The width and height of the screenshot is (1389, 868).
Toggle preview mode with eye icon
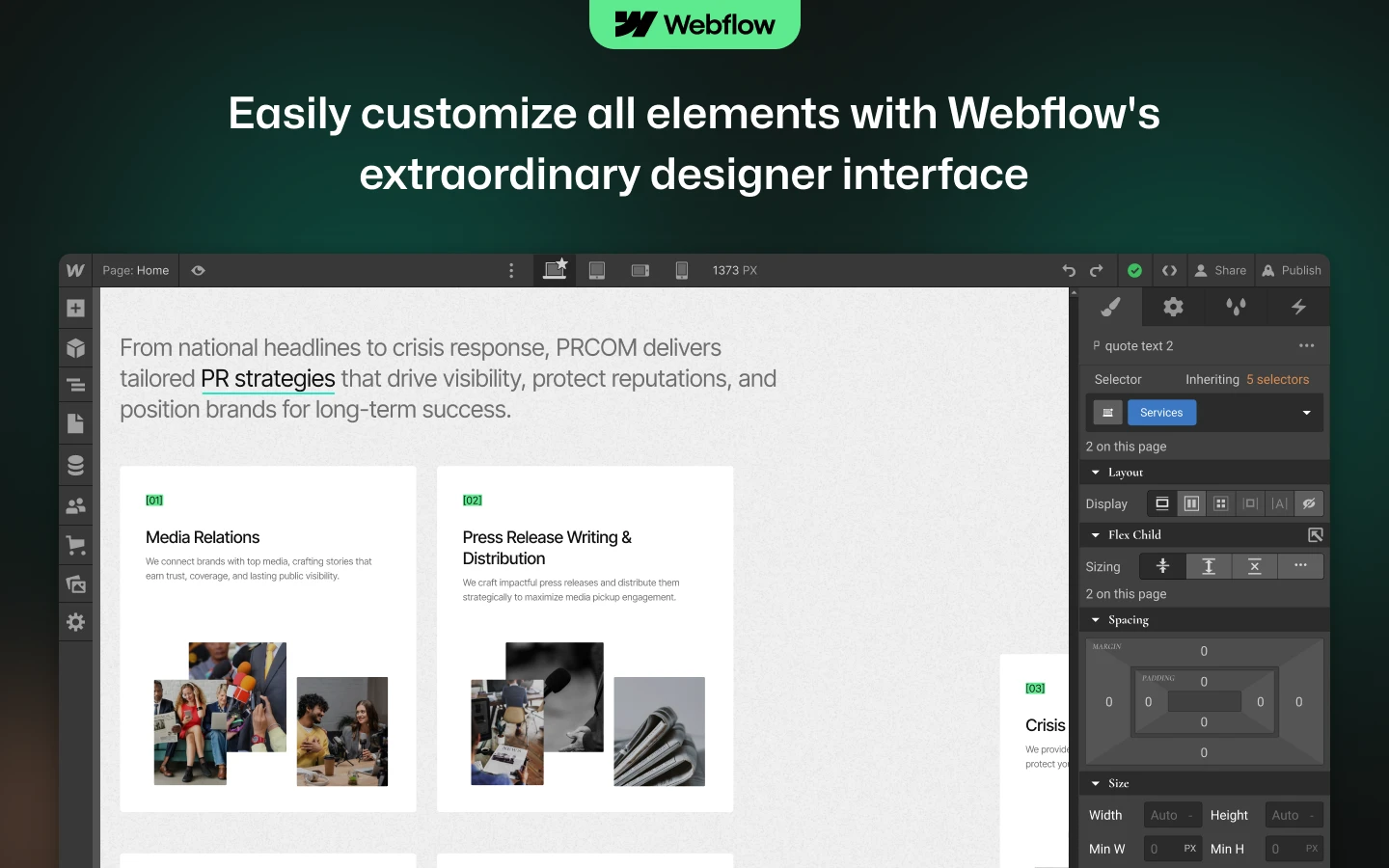[198, 271]
